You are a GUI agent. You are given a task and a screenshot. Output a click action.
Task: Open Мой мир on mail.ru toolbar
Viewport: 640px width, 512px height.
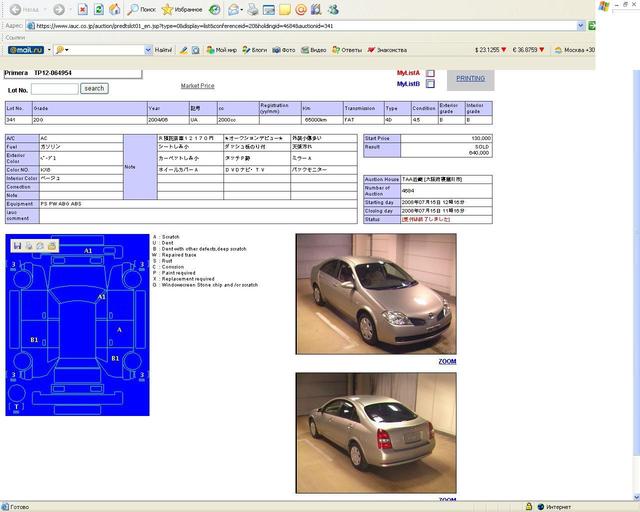(222, 50)
